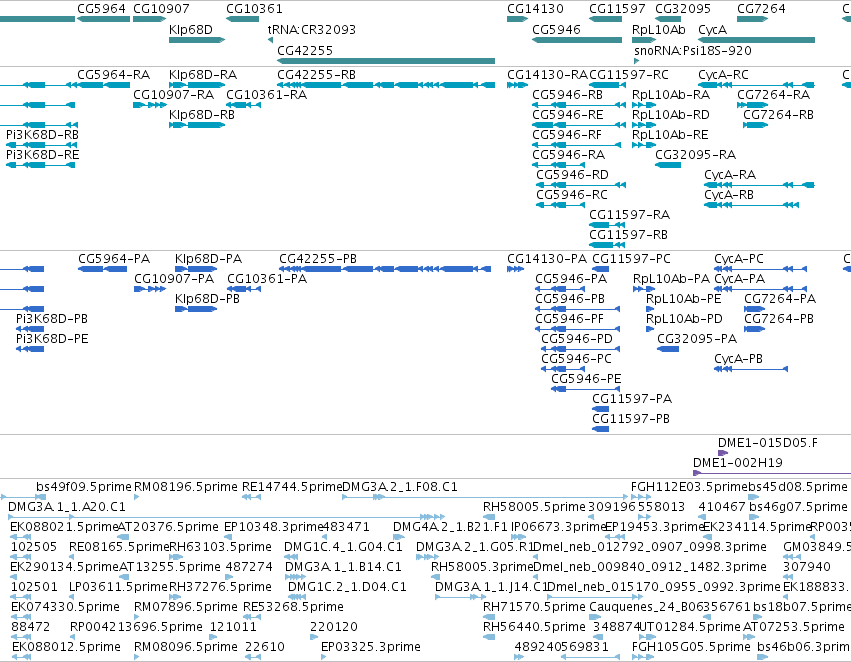This screenshot has width=851, height=662.
Task: Open the DMG3A.1_1.A20.C1 EST label
Action: (x=67, y=507)
